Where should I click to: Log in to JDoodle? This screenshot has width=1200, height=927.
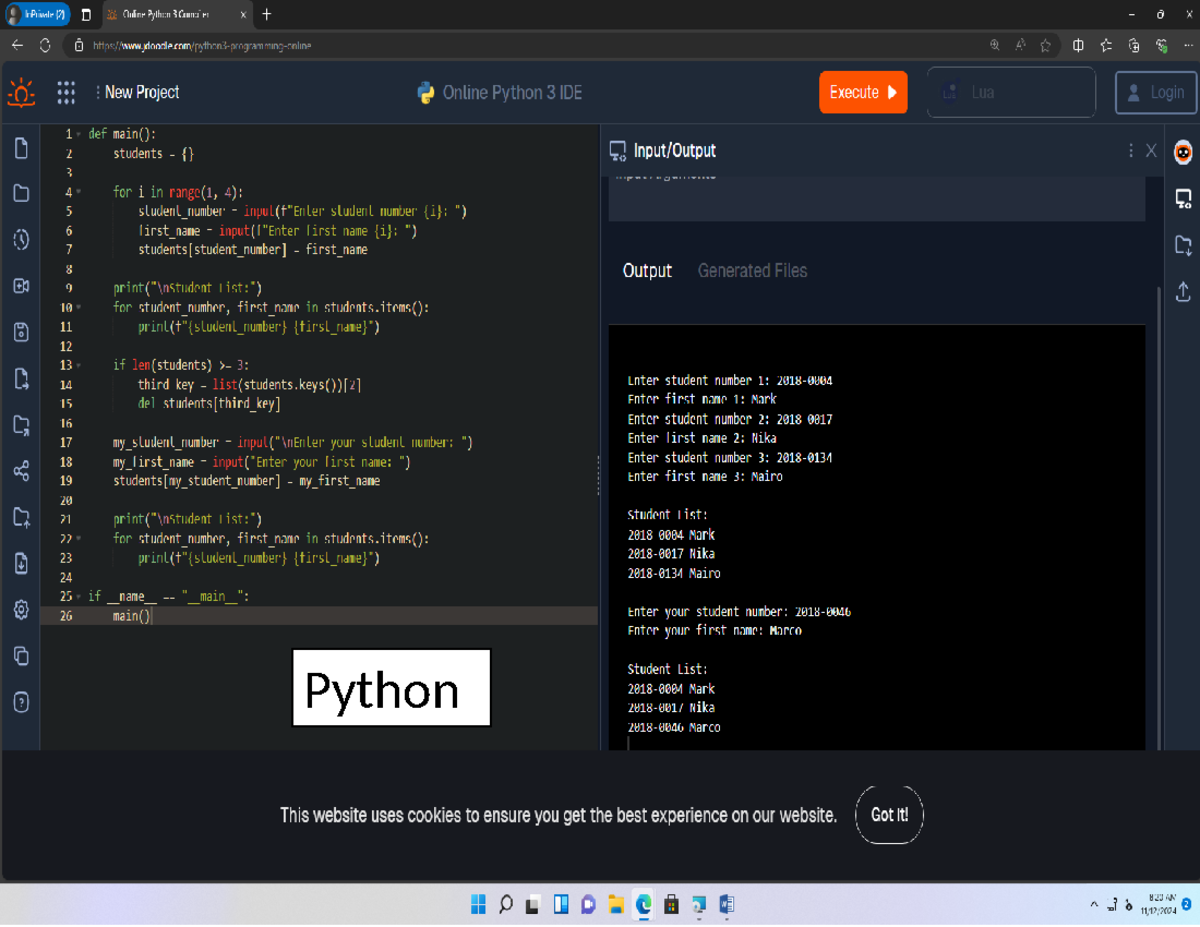pos(1155,92)
